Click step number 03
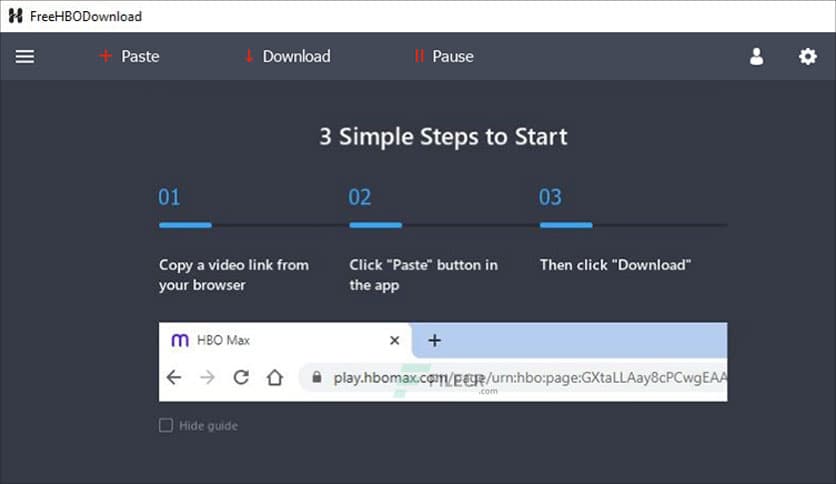836x484 pixels. point(550,198)
